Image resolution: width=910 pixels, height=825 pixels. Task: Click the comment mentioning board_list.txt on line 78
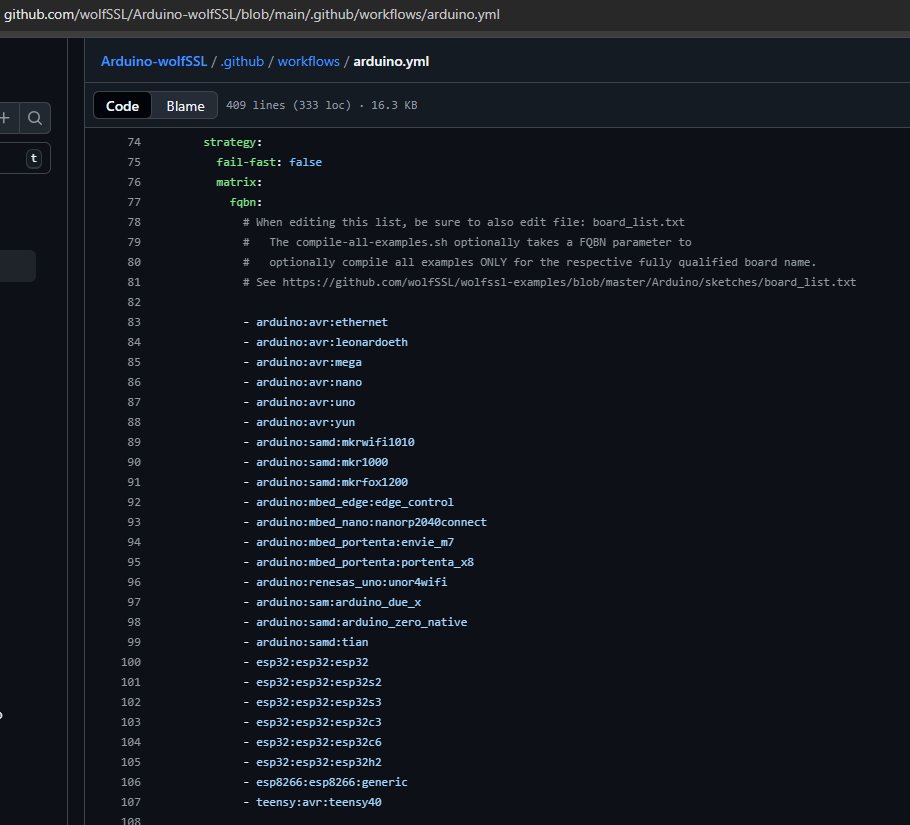(464, 222)
